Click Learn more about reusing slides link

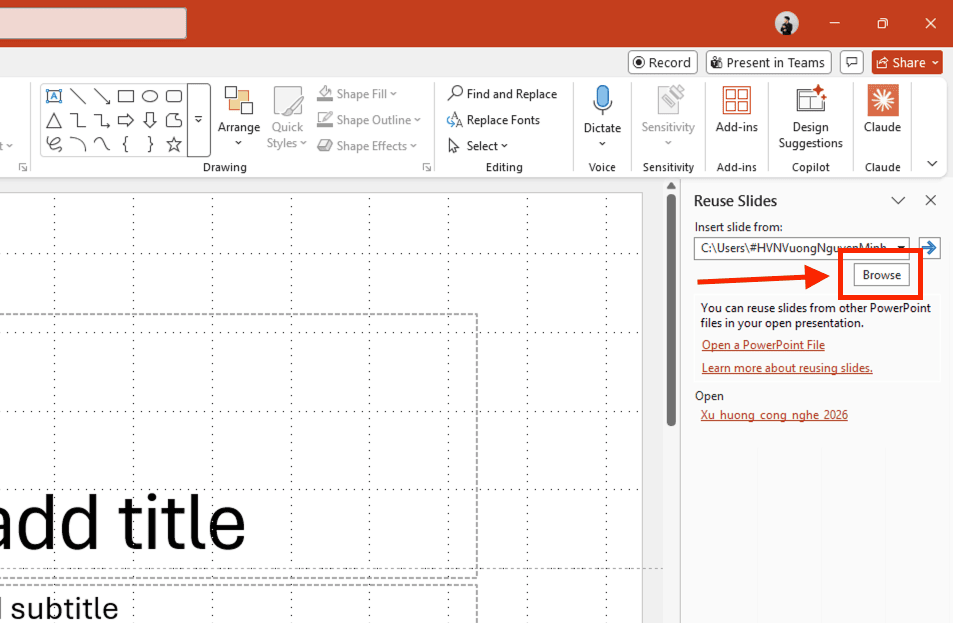(x=787, y=368)
